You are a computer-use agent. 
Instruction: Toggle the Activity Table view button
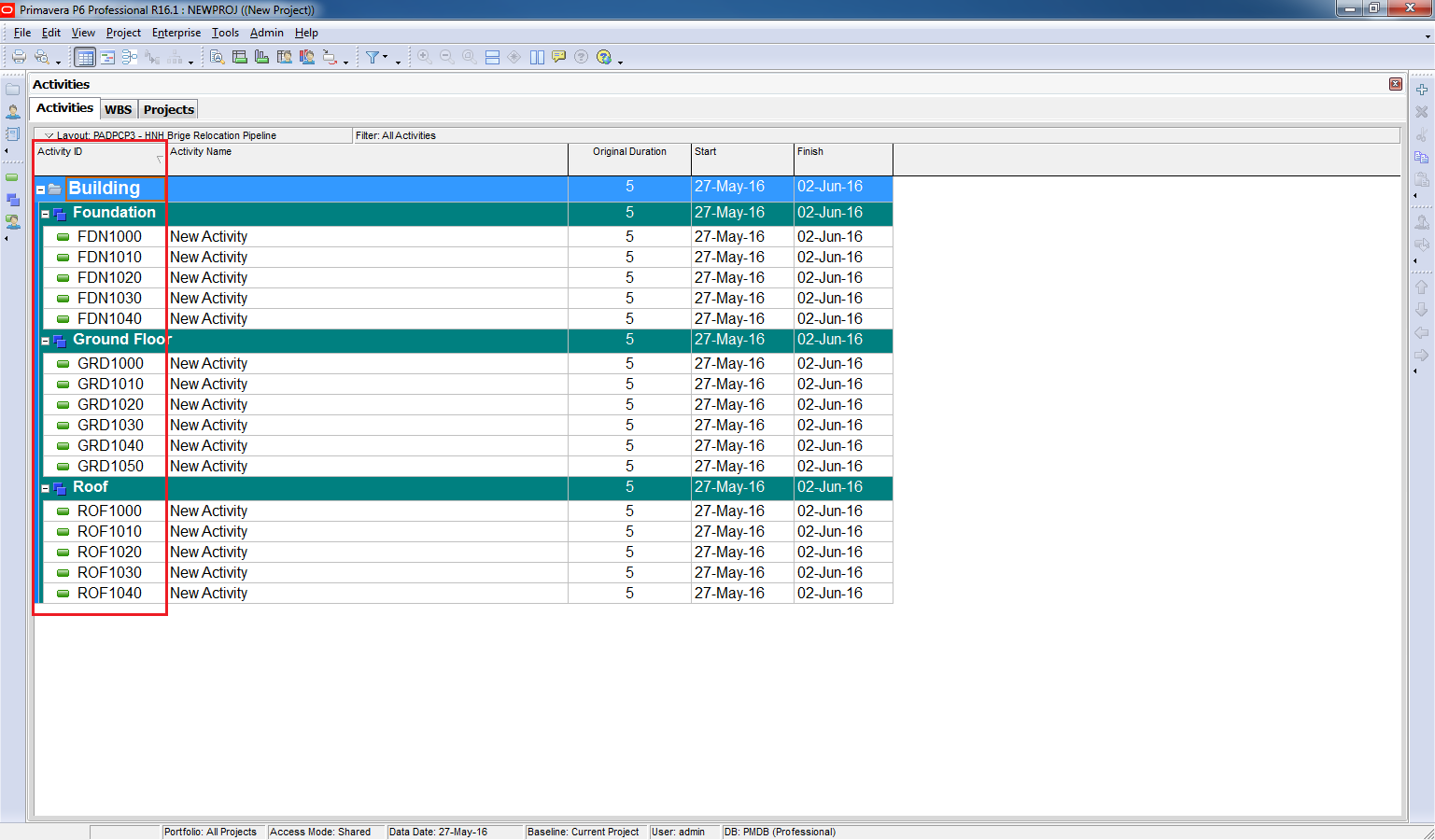click(x=85, y=57)
